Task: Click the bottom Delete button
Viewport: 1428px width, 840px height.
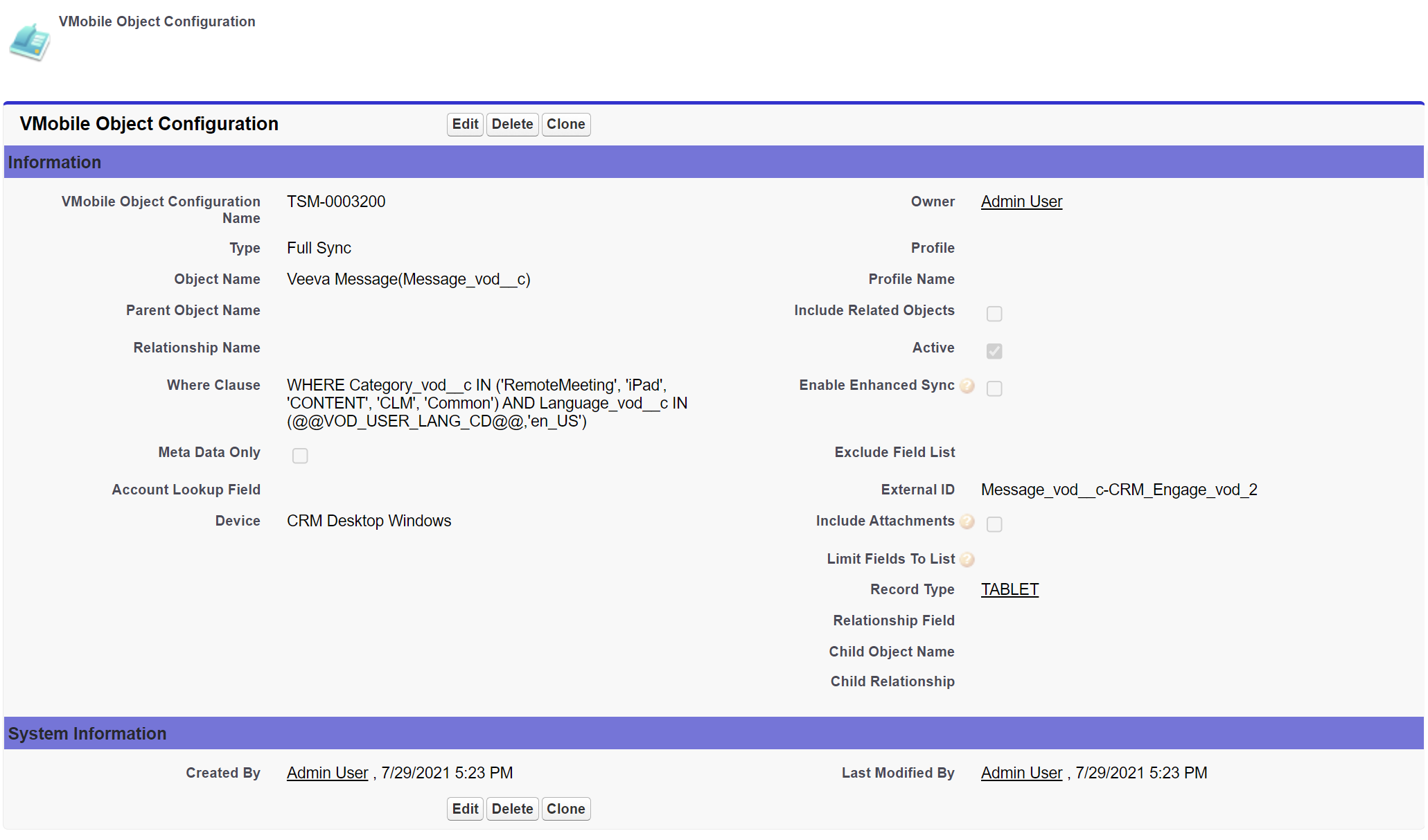Action: click(x=512, y=809)
